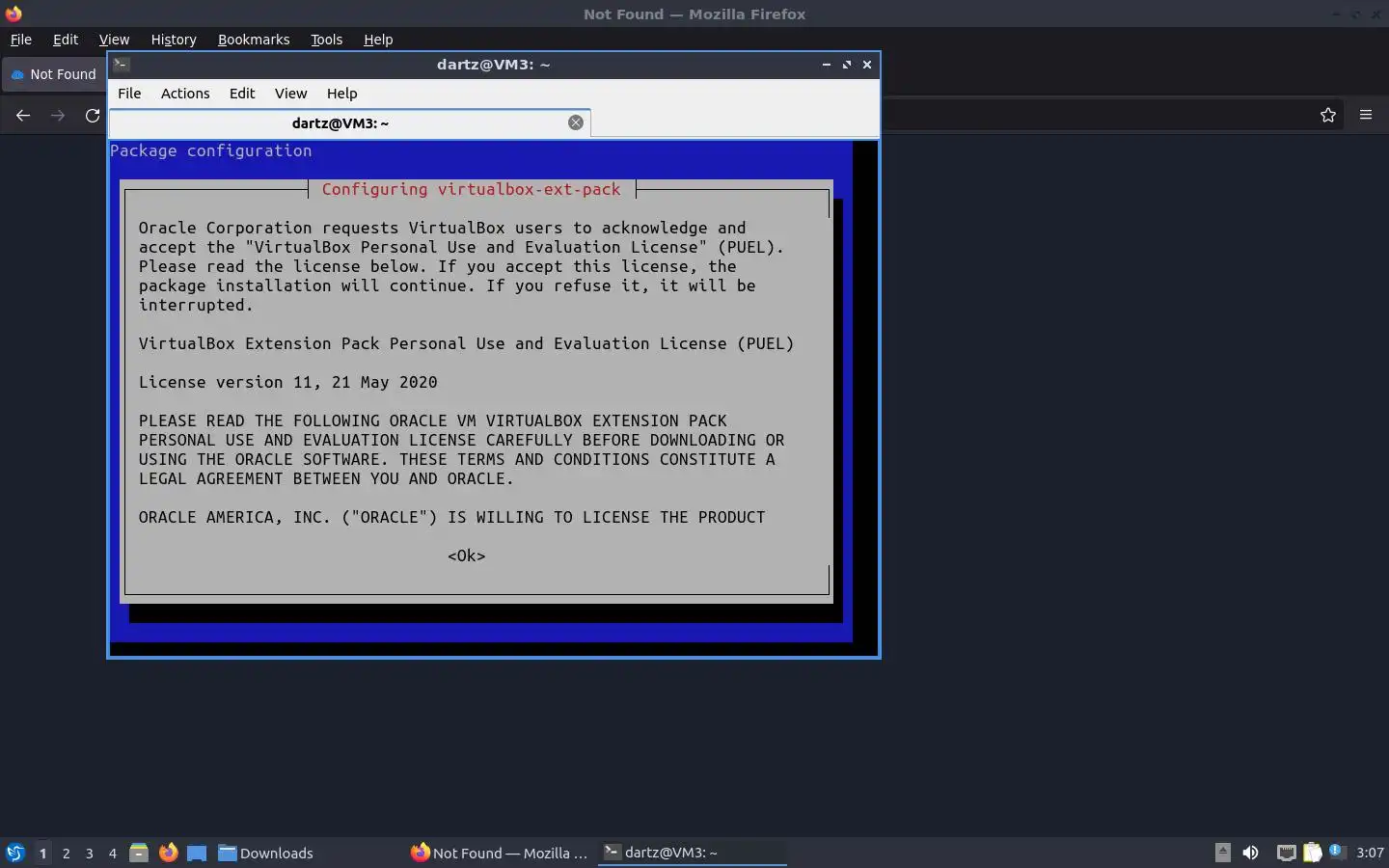
Task: Open the Downloads window from taskbar
Action: [265, 853]
